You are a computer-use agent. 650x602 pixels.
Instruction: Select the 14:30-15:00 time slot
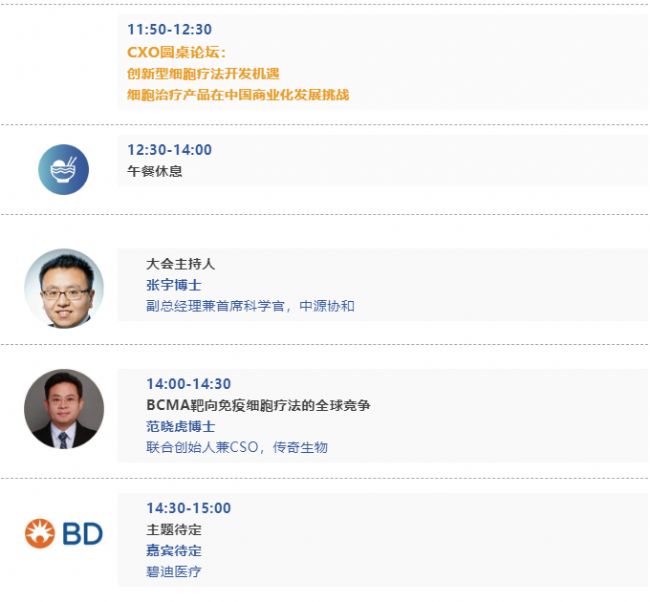189,508
